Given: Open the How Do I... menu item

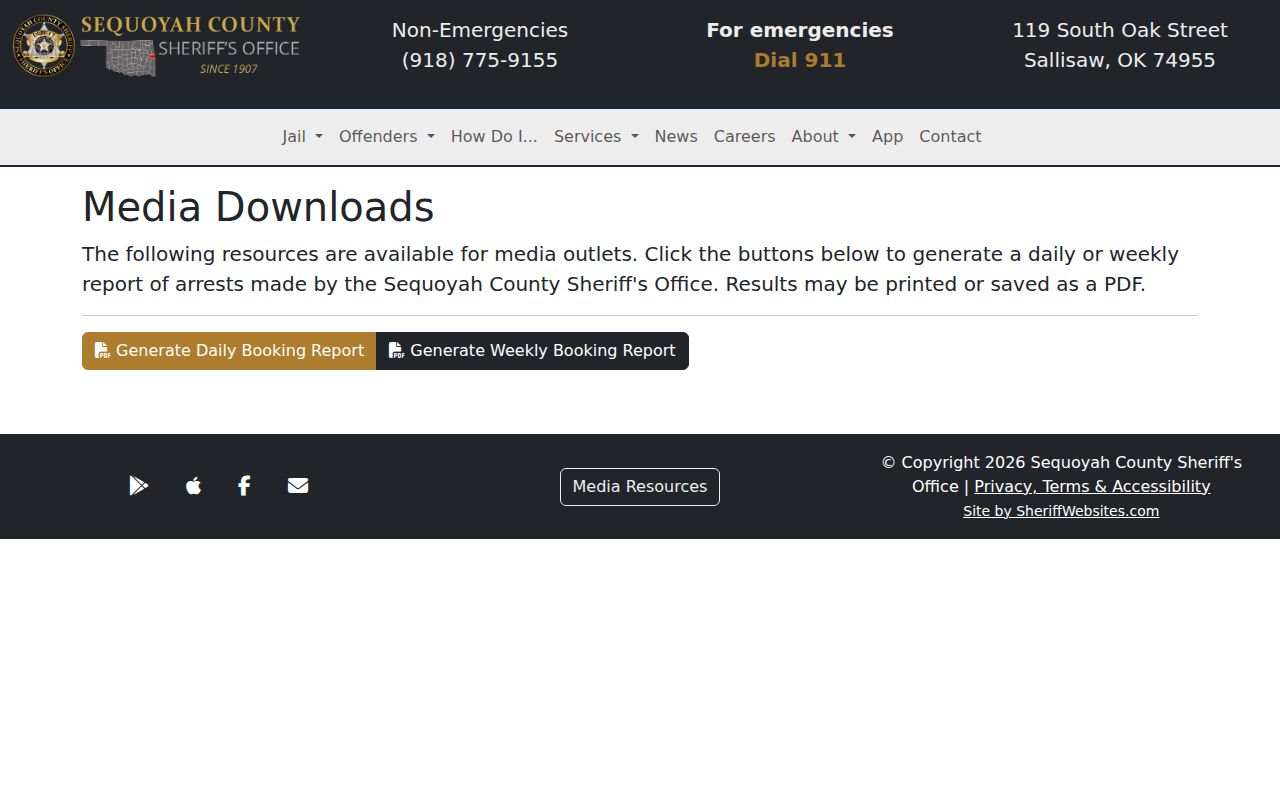Looking at the screenshot, I should pyautogui.click(x=494, y=137).
